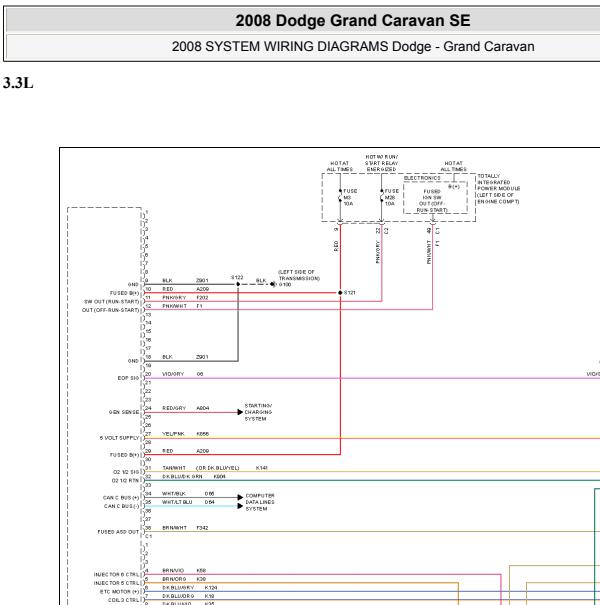Click vertical 'PNK/GRY' label below fuse M28
This screenshot has width=600, height=605.
[x=378, y=252]
